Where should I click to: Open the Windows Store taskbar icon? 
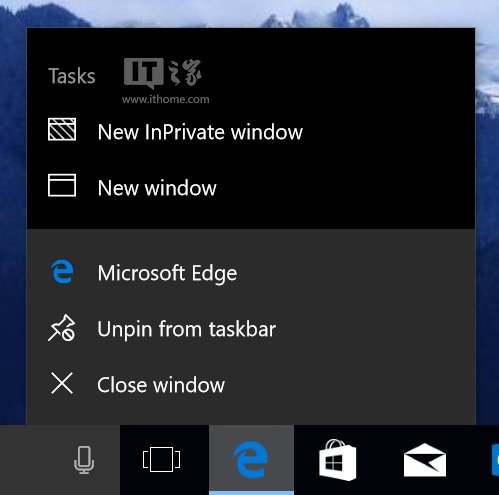337,460
